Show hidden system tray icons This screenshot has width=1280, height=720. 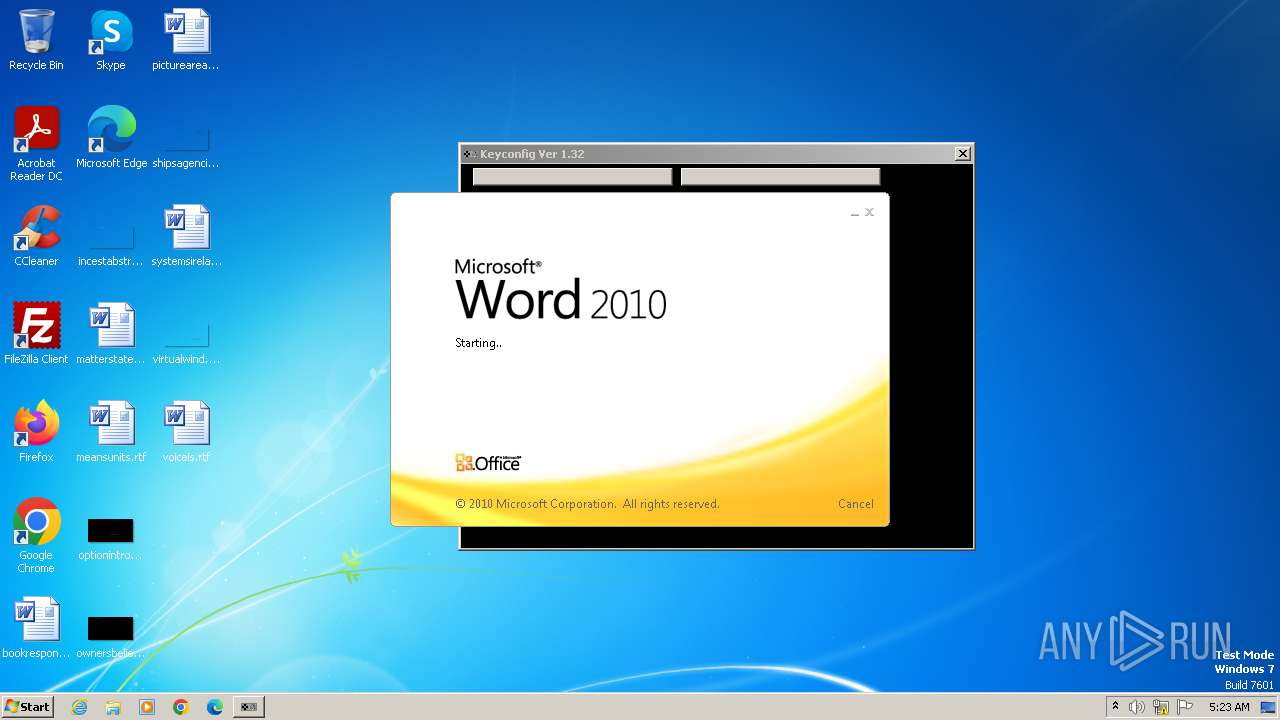[x=1115, y=707]
